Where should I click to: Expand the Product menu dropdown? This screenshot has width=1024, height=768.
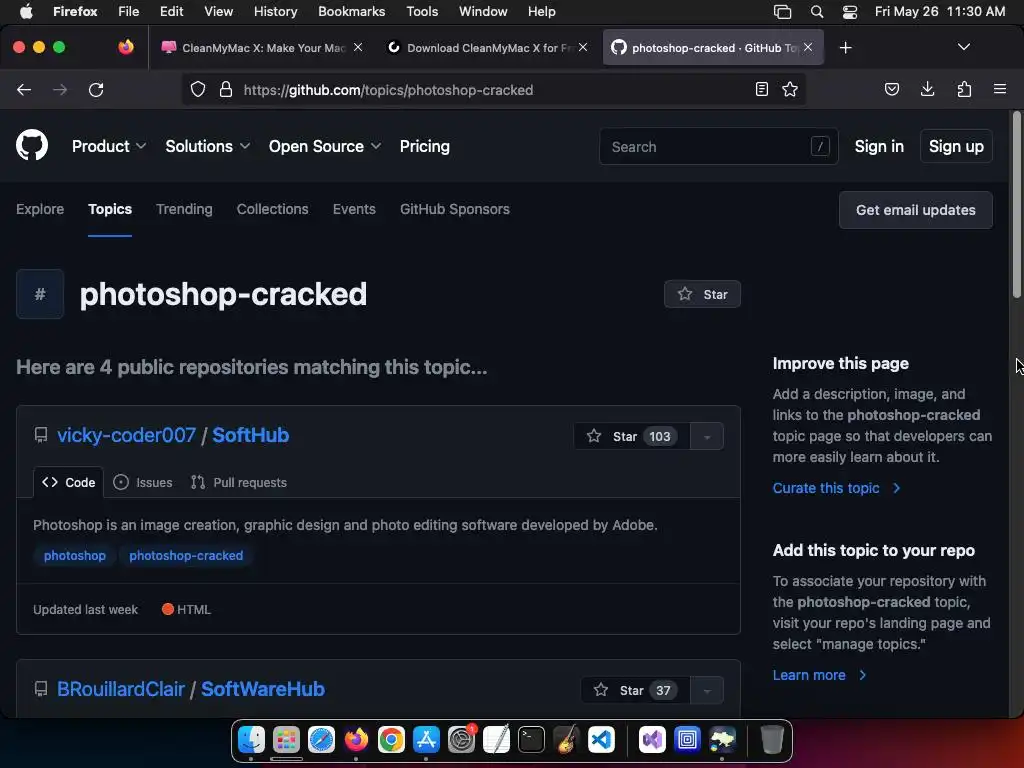(x=108, y=146)
